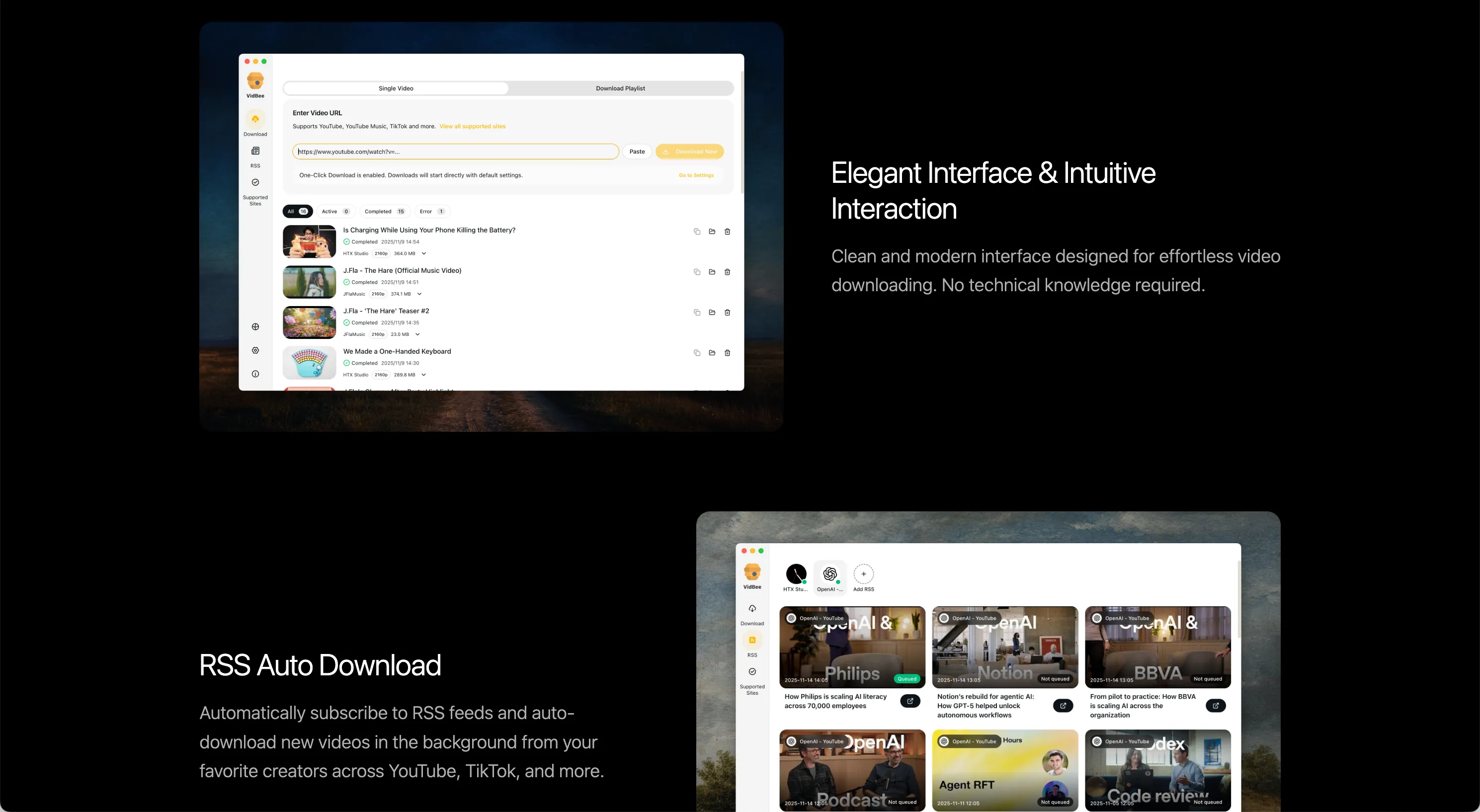
Task: Click the Add RSS plus button
Action: point(863,574)
